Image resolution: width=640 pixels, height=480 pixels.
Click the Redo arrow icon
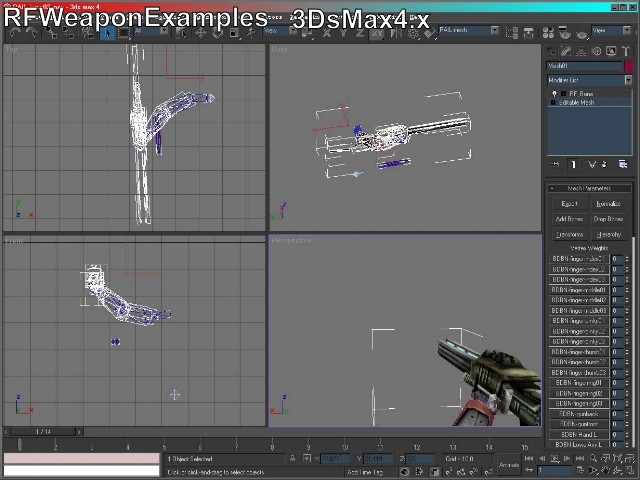click(x=31, y=33)
